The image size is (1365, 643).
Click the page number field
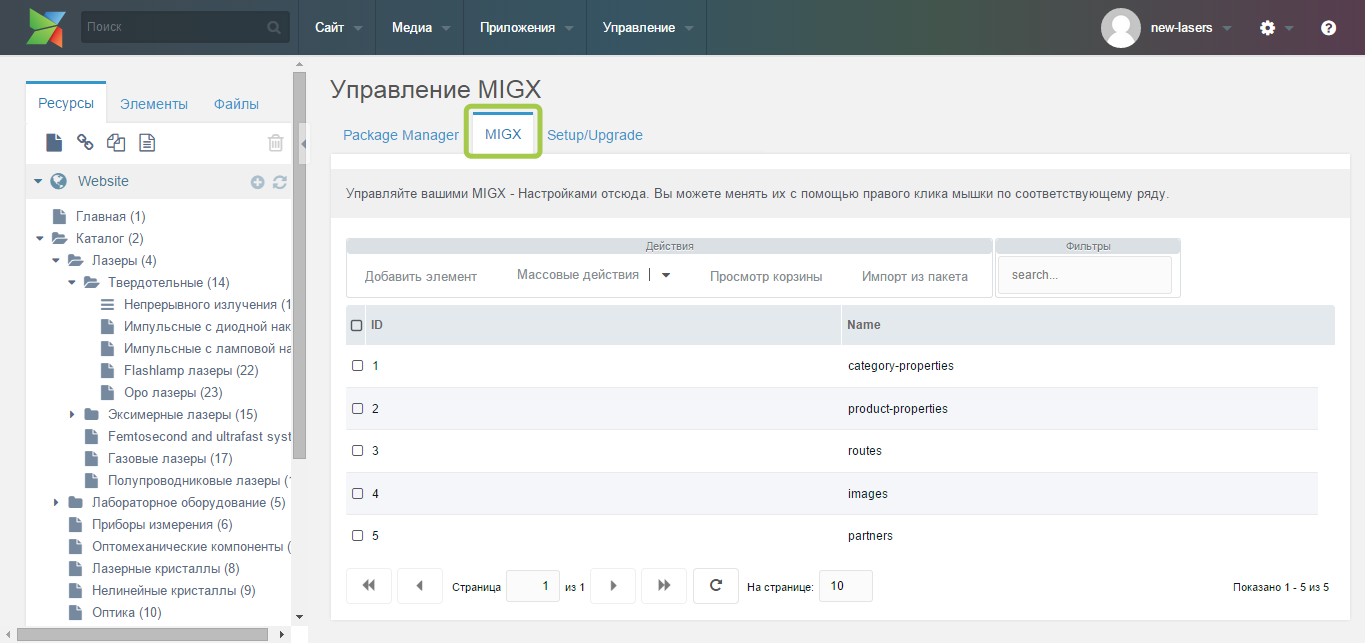[x=533, y=586]
